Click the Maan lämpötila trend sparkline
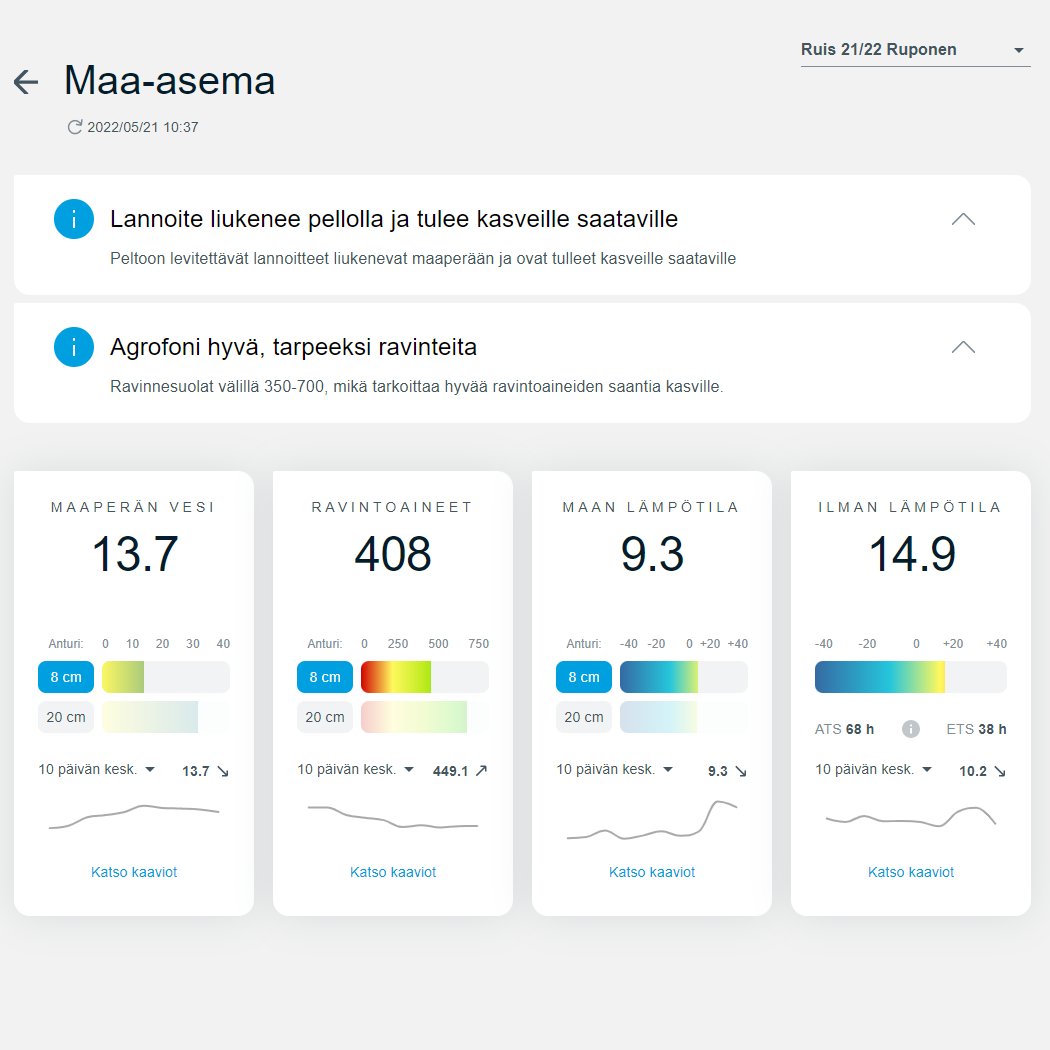 pos(652,820)
